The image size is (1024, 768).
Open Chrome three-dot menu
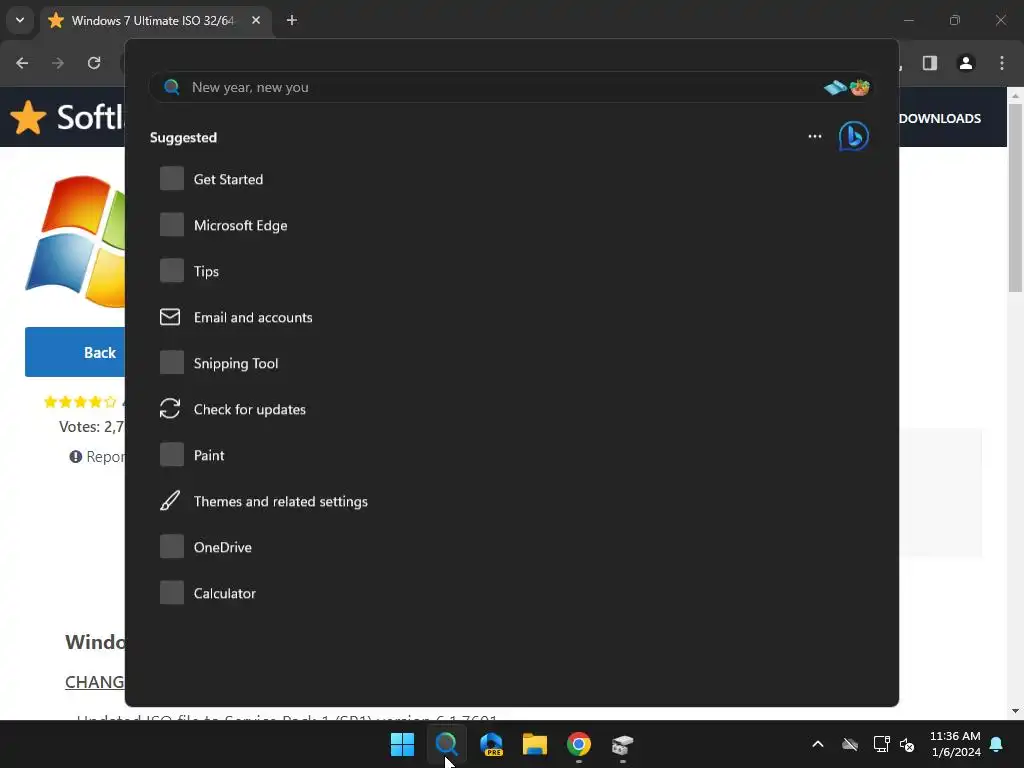[x=1002, y=63]
